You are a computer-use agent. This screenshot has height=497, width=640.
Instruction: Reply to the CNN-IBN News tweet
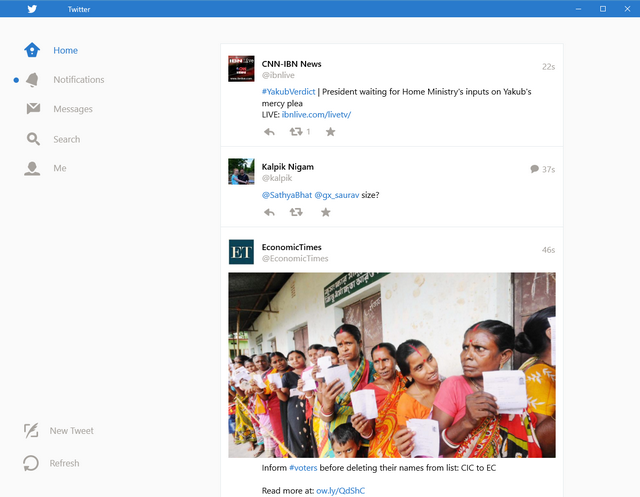click(x=269, y=132)
